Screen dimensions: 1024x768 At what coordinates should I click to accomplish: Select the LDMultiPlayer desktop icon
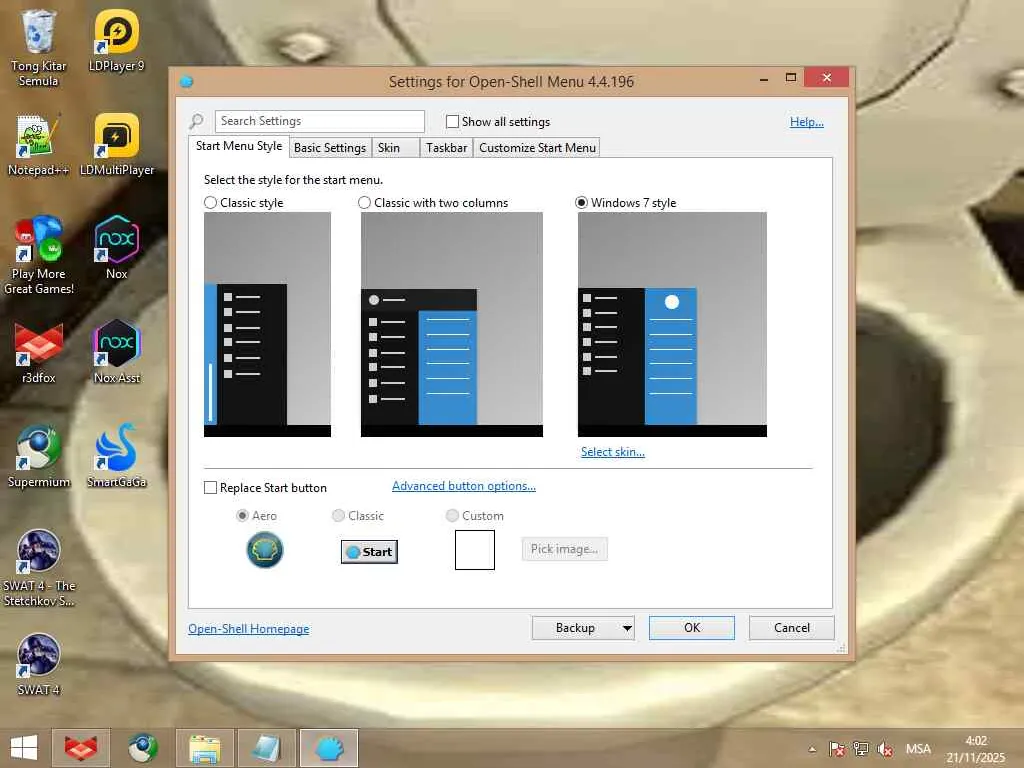pos(116,144)
